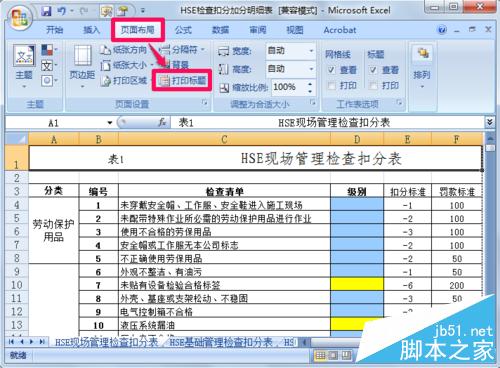
Task: Switch to Page Layout view in status bar
Action: 333,355
